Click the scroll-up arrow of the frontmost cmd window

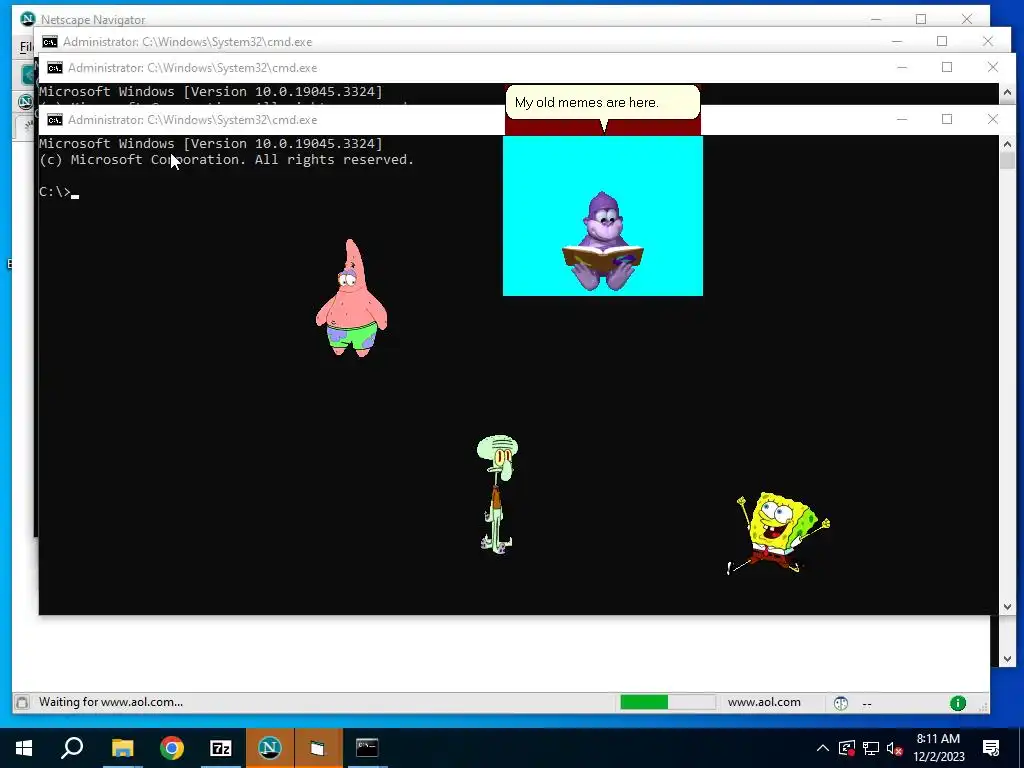(1007, 144)
